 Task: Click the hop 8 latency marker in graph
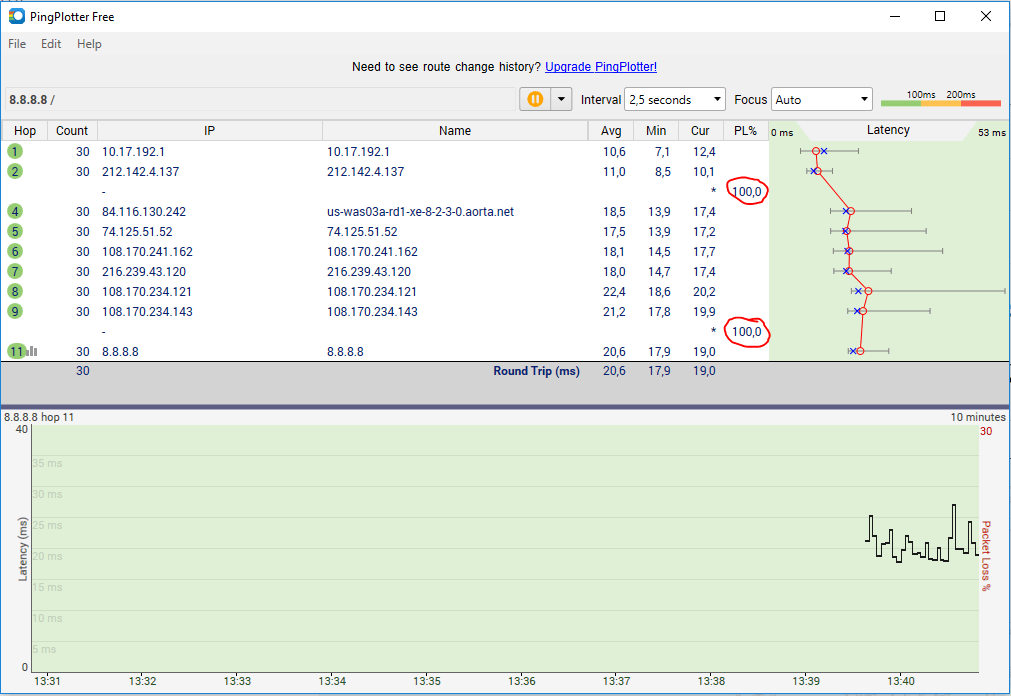[x=869, y=292]
